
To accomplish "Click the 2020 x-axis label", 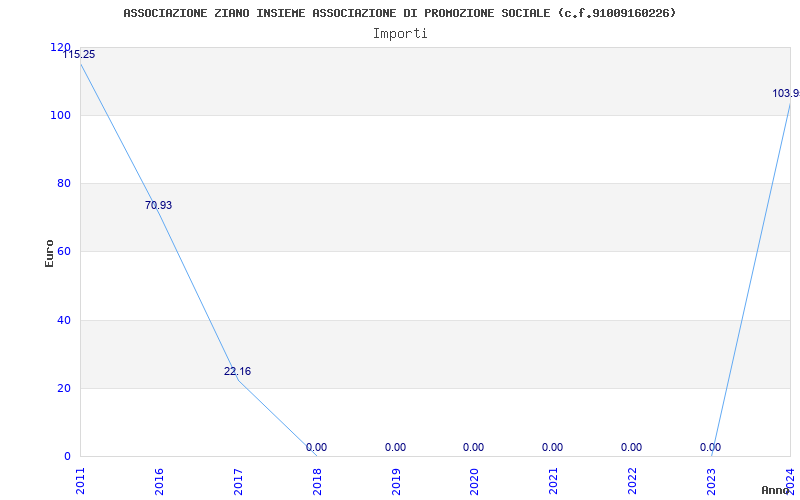I will 474,481.
